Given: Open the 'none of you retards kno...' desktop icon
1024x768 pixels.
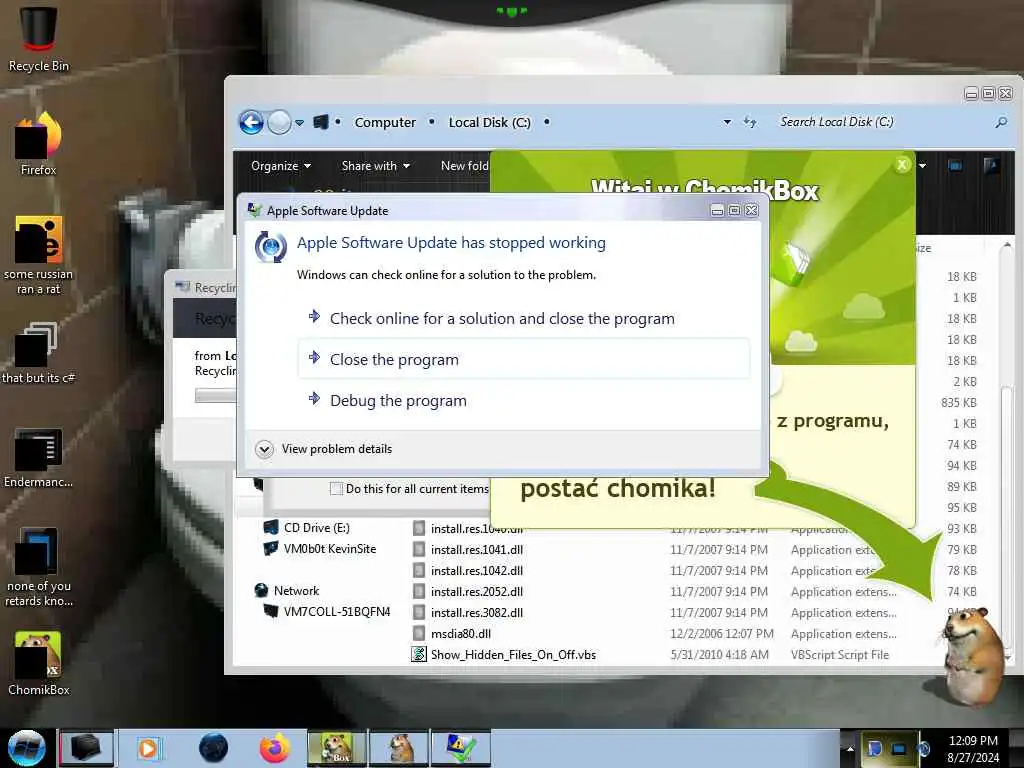Looking at the screenshot, I should [38, 567].
